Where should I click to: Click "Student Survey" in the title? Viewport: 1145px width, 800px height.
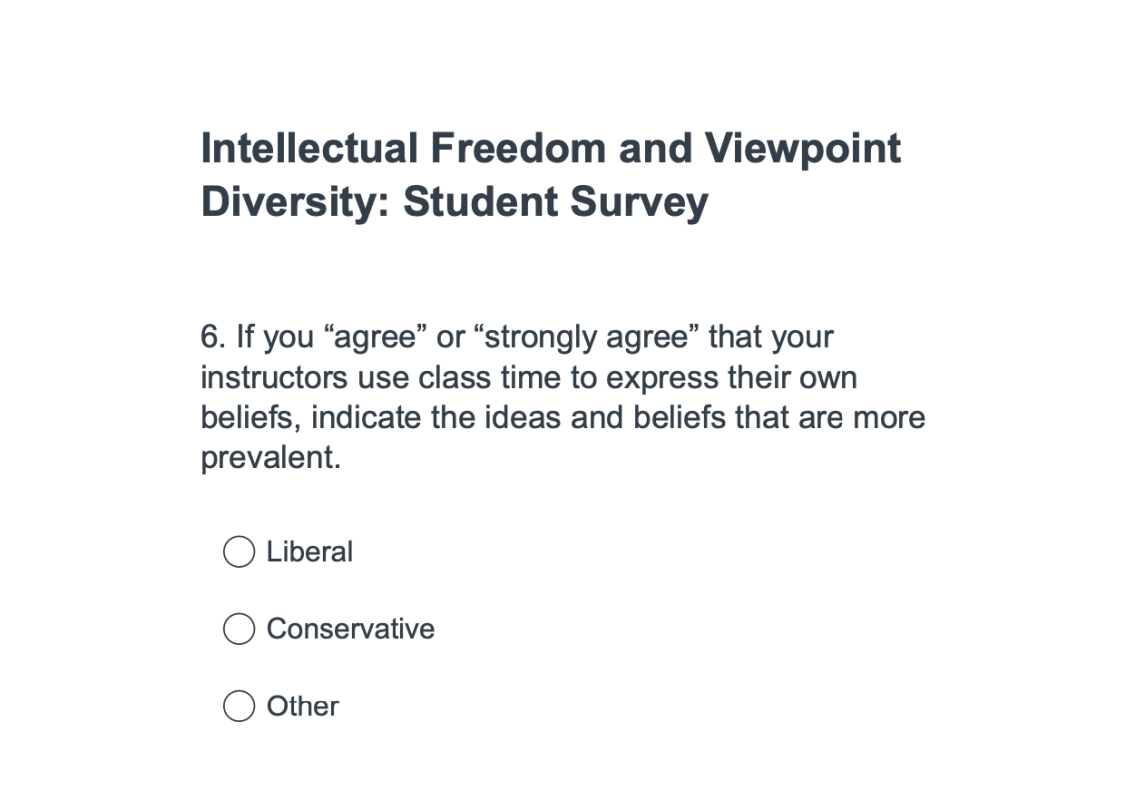coord(556,202)
